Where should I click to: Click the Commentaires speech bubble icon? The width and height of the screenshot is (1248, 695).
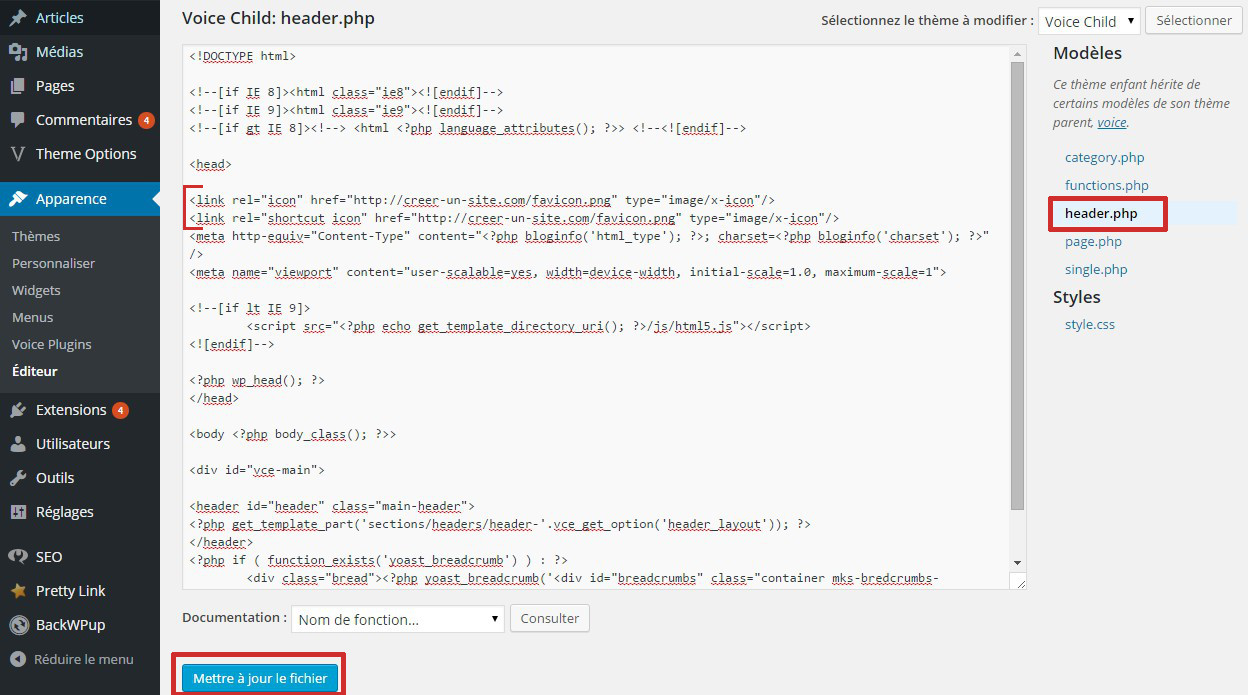(x=18, y=120)
